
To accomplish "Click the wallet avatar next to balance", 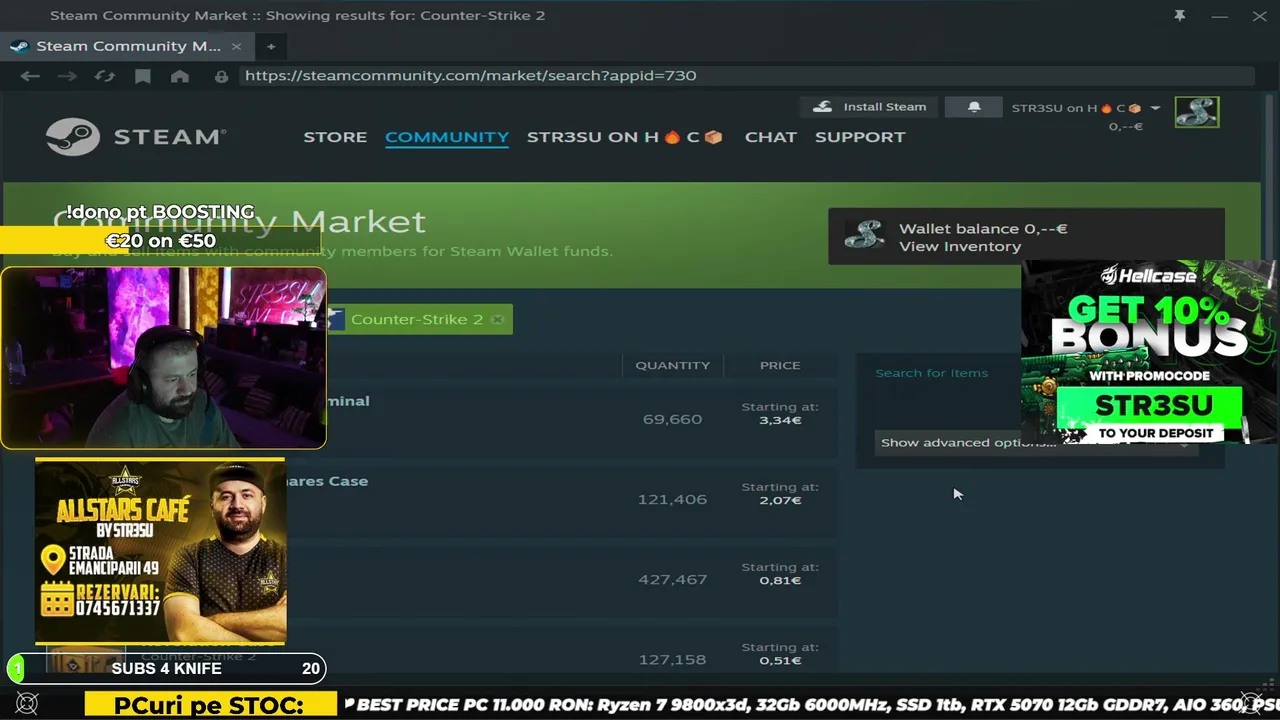I will point(864,236).
